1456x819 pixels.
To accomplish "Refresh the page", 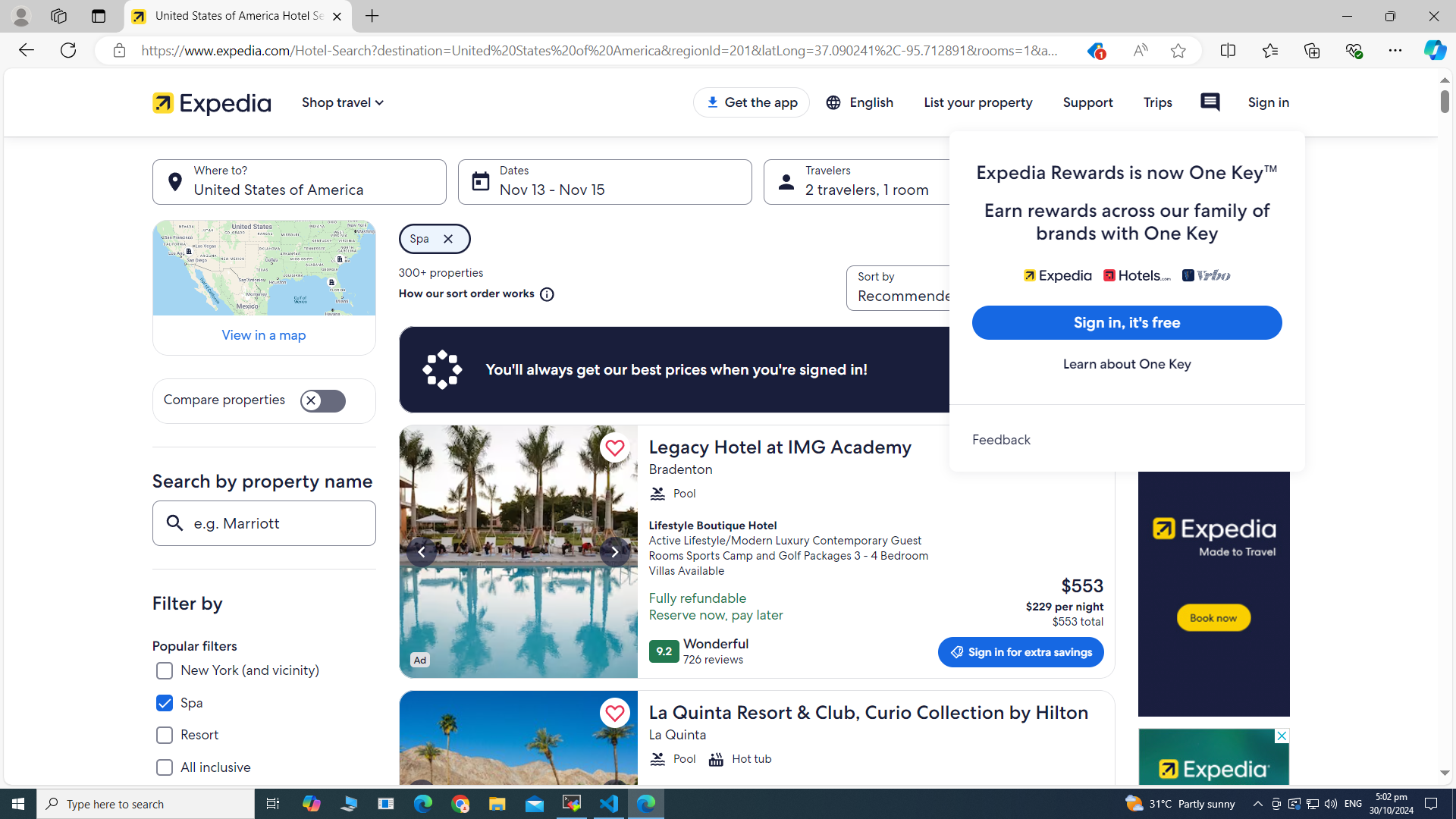I will click(x=68, y=51).
